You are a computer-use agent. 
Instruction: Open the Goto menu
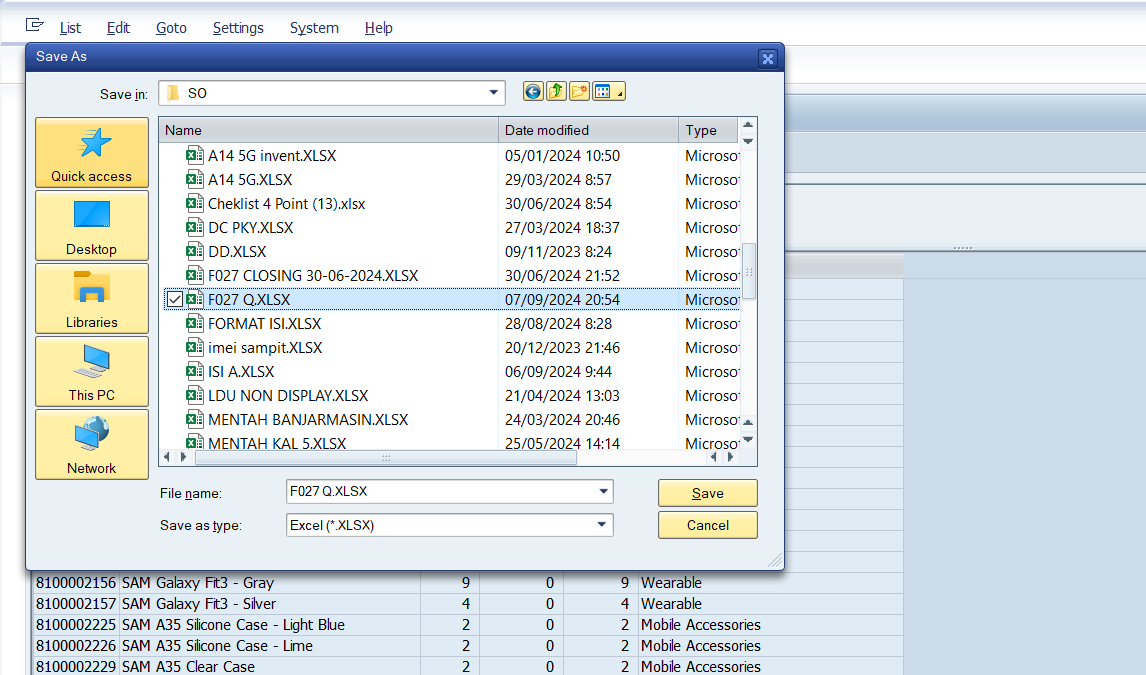[x=171, y=28]
